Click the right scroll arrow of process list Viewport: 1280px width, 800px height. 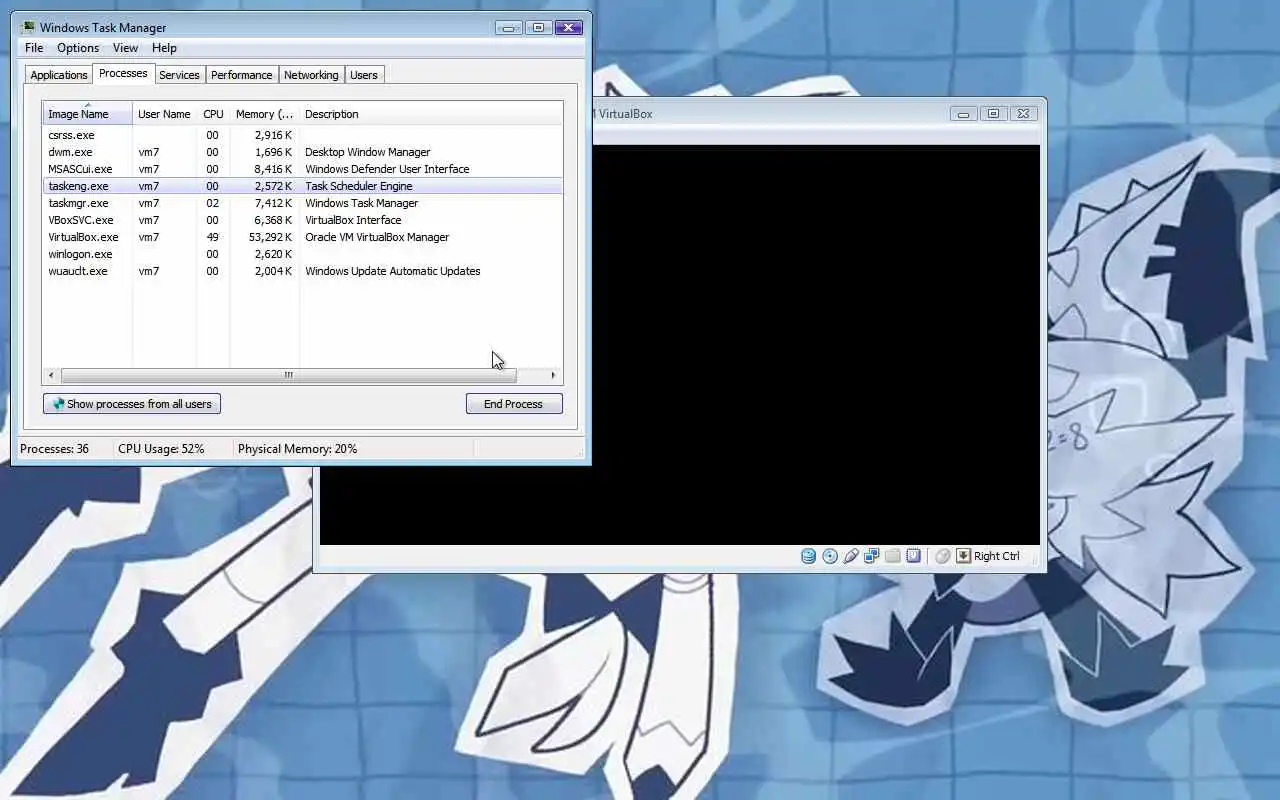pyautogui.click(x=553, y=375)
